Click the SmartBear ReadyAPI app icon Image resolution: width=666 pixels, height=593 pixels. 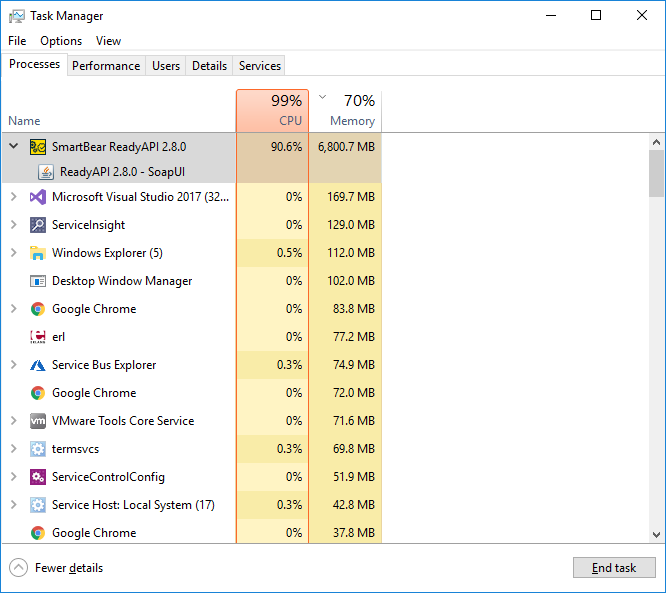[38, 147]
